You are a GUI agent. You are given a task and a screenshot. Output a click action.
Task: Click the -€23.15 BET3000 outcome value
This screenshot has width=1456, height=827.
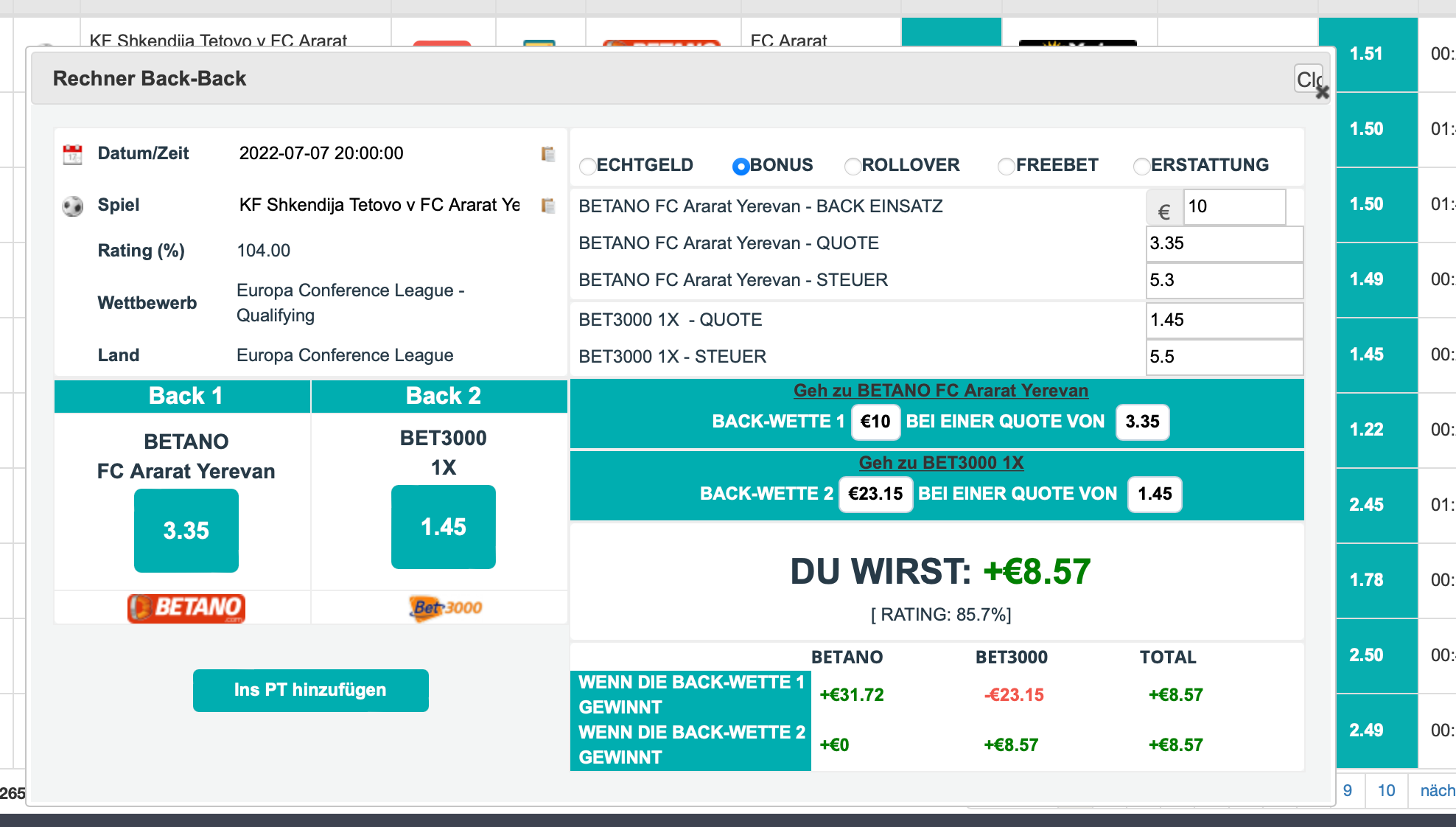click(1014, 695)
